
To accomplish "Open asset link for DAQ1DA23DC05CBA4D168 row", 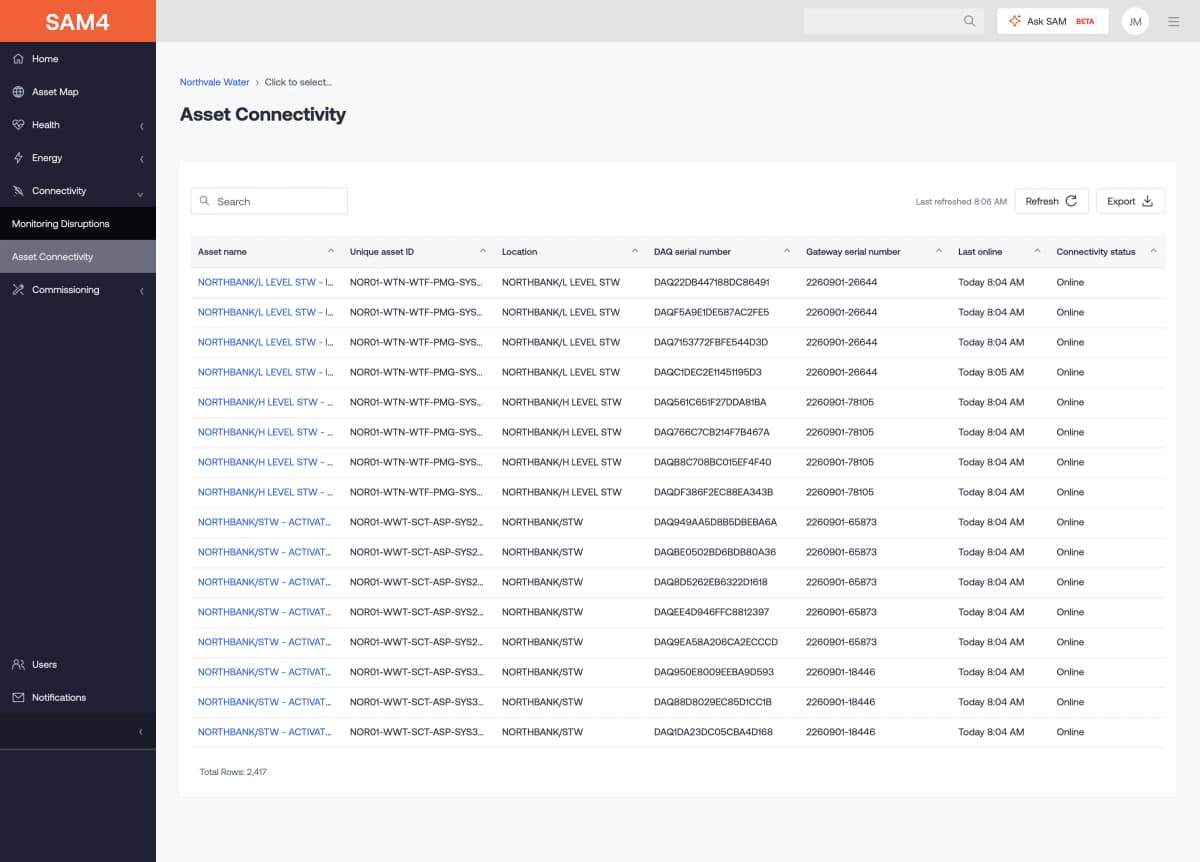I will (x=265, y=732).
